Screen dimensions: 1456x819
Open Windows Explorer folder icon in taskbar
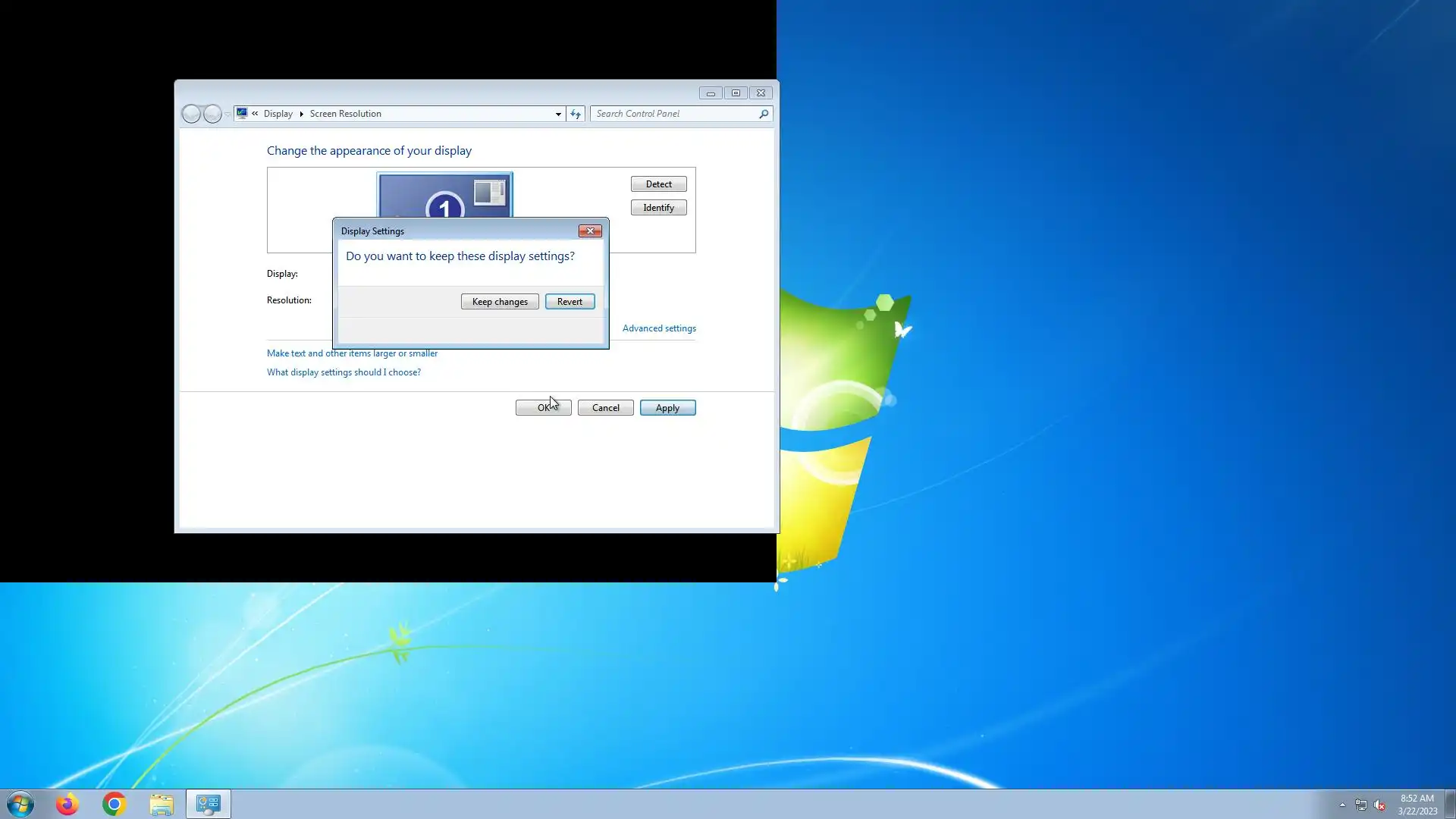(x=162, y=804)
